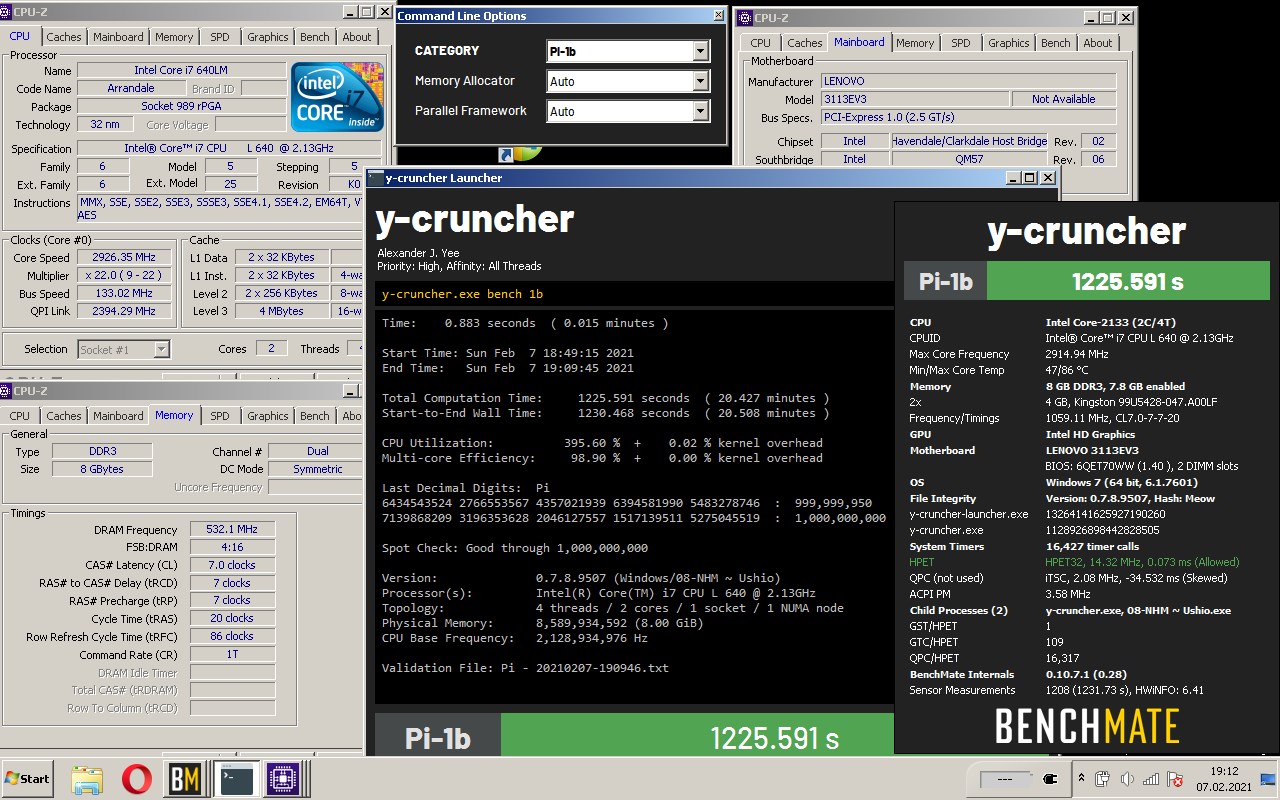Open the Windows Start menu
The height and width of the screenshot is (800, 1280).
(29, 778)
